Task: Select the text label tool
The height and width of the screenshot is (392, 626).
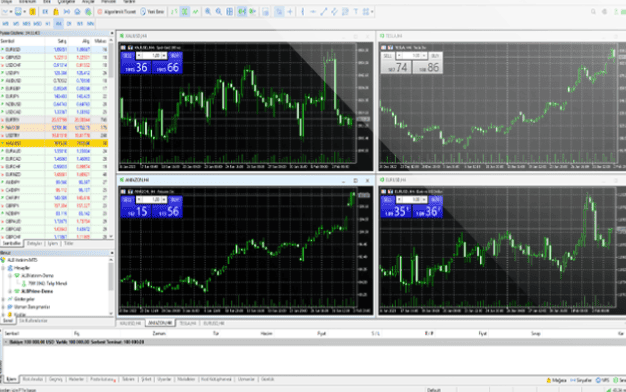Action: (356, 12)
